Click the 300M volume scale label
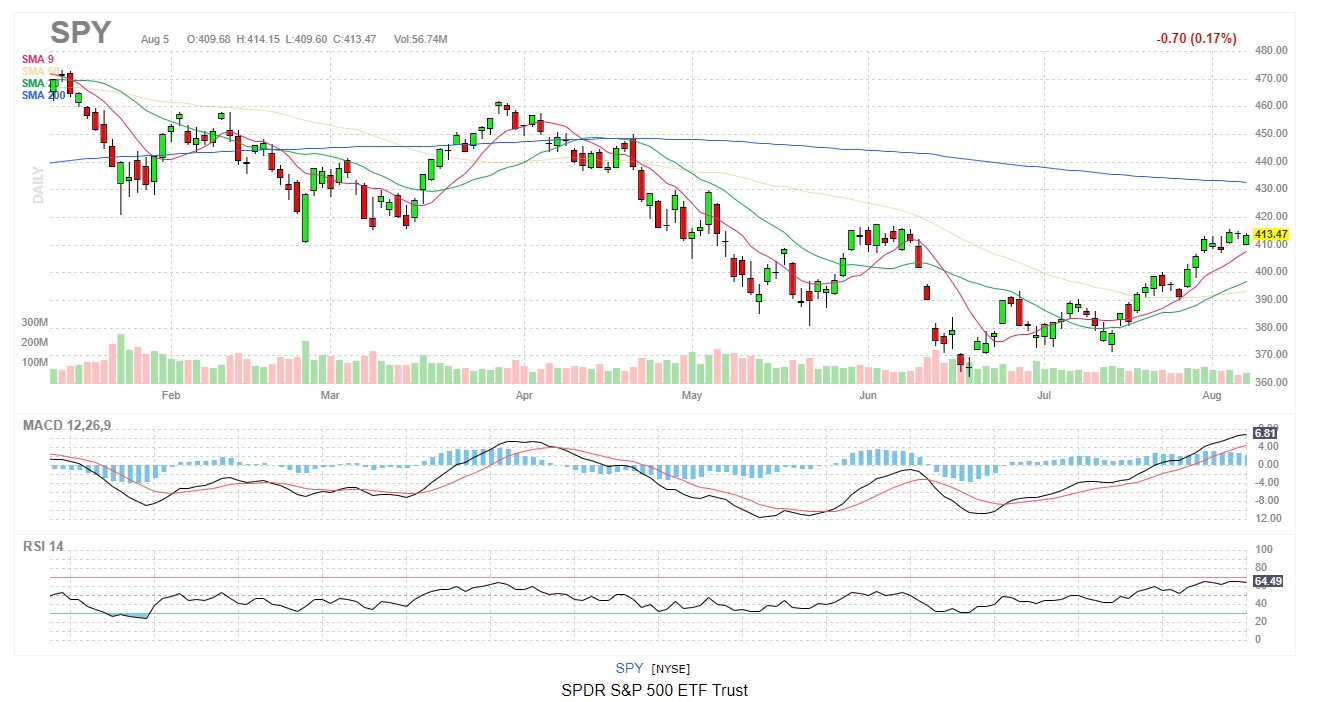 point(34,323)
